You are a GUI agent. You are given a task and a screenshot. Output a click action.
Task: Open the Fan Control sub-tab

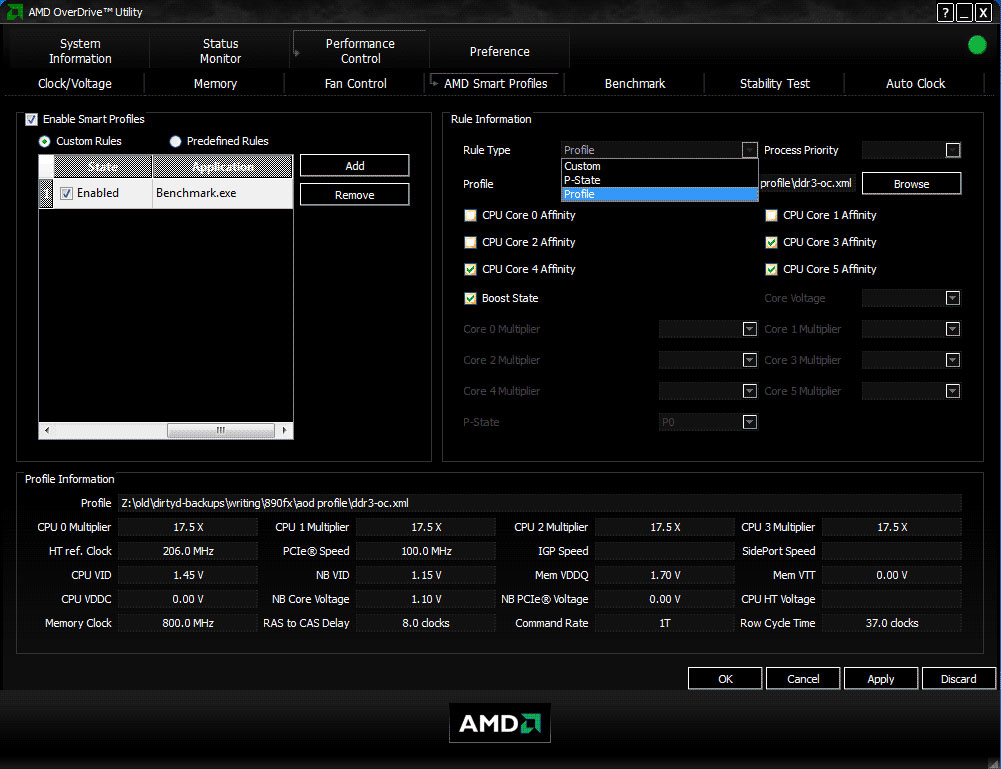point(356,84)
